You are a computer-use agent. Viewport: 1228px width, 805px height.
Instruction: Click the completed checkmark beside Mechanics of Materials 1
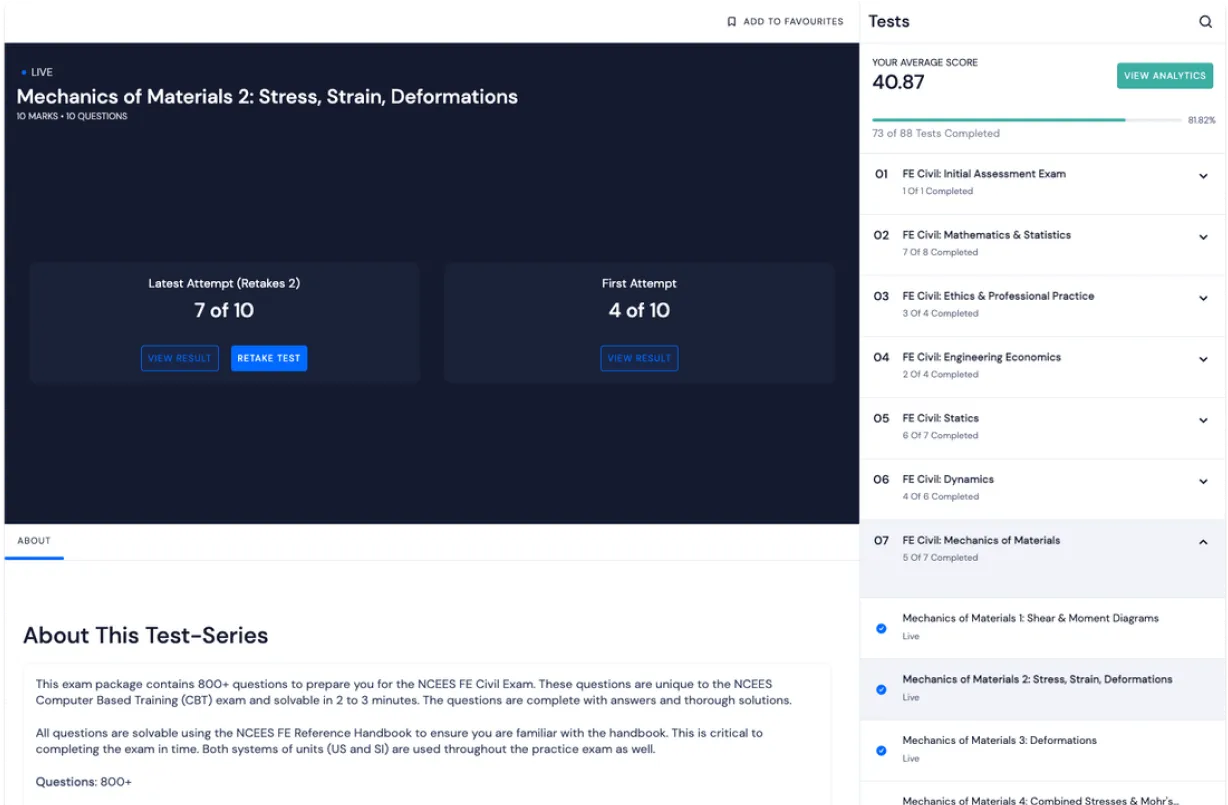[881, 628]
